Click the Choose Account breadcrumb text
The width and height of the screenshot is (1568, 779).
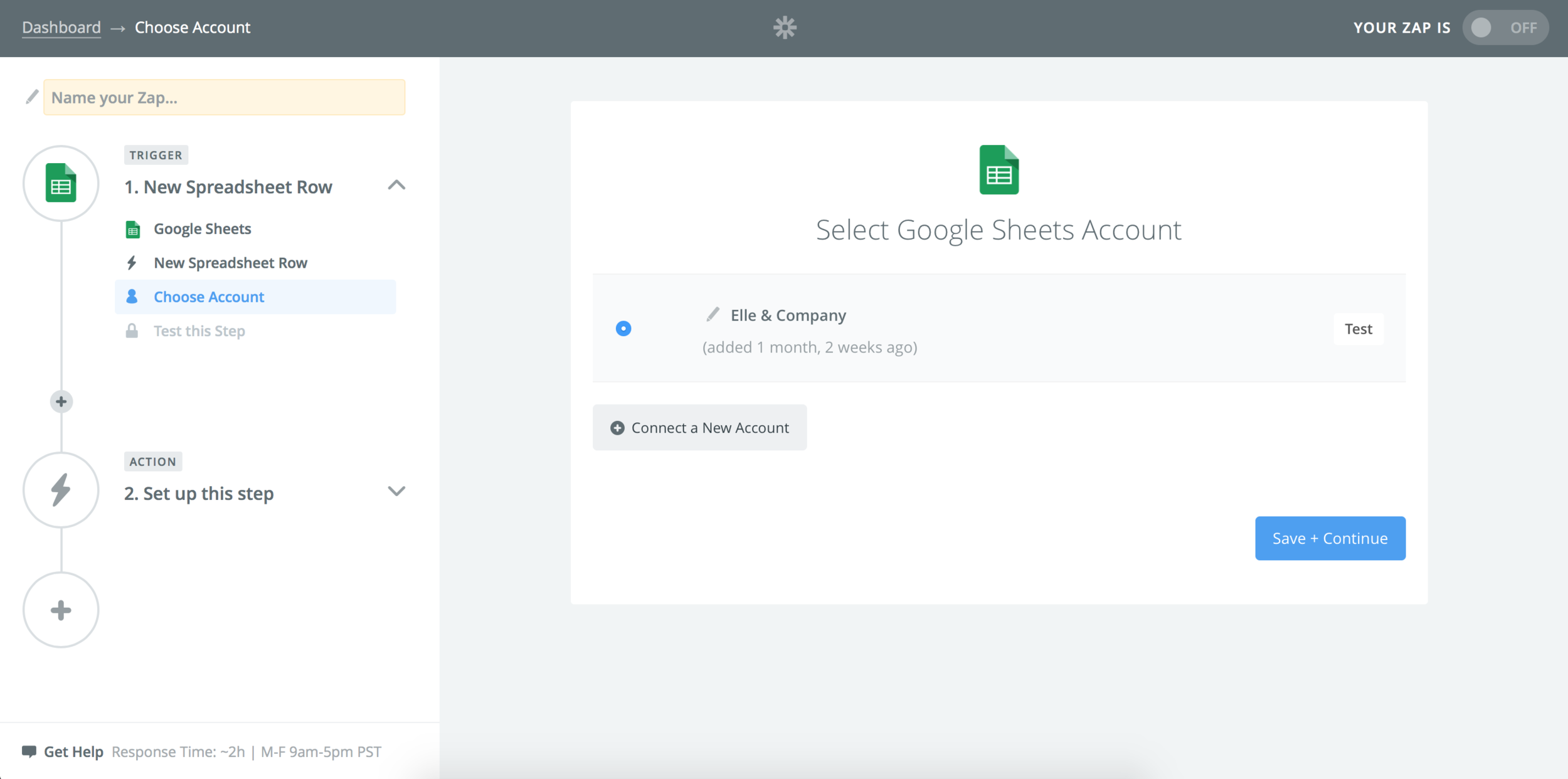(193, 28)
